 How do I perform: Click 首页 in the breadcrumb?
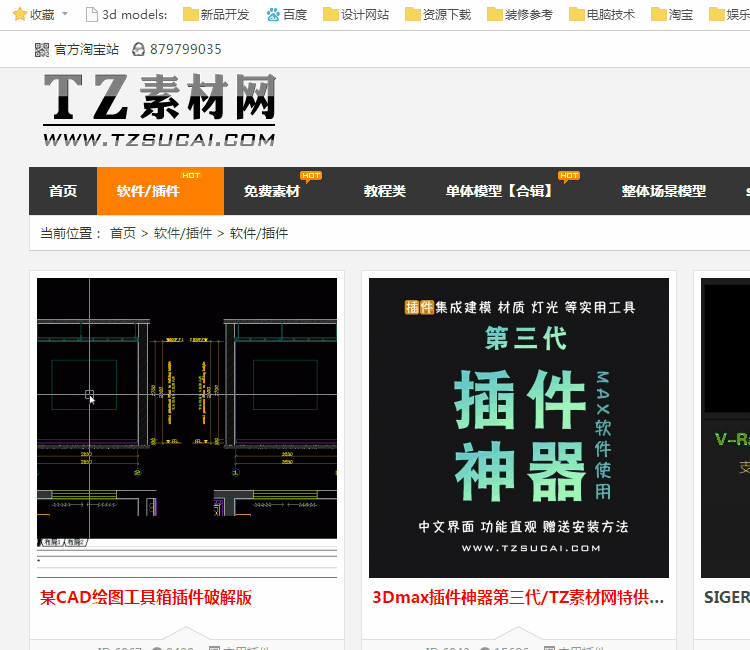click(x=123, y=233)
